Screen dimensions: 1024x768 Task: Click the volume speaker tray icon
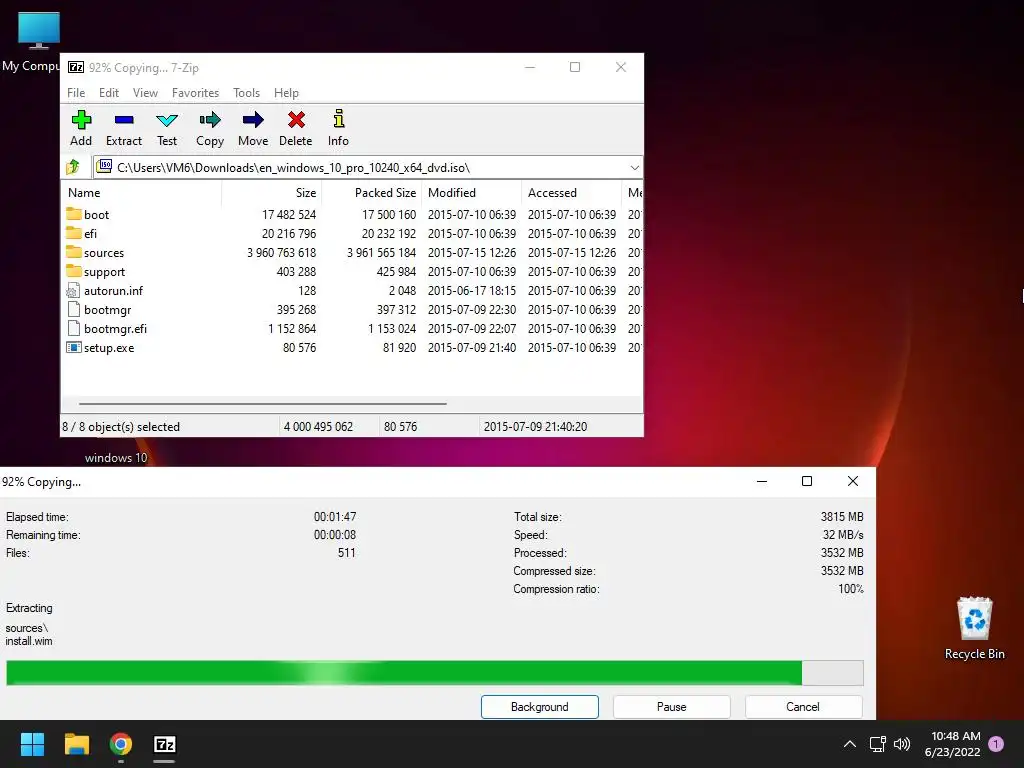[902, 744]
